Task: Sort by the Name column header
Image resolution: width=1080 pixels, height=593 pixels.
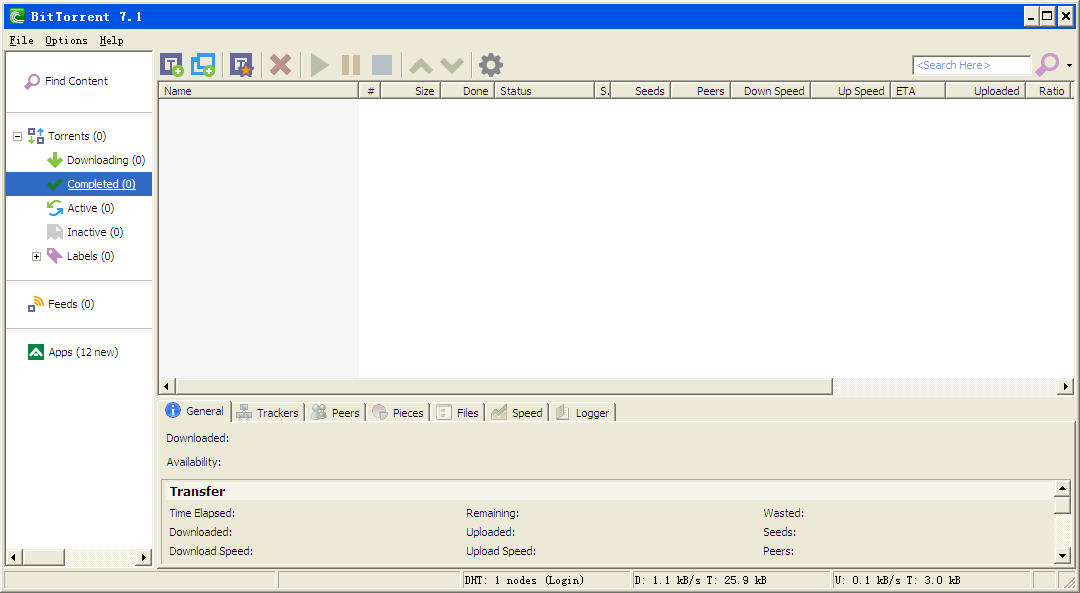Action: [x=258, y=91]
